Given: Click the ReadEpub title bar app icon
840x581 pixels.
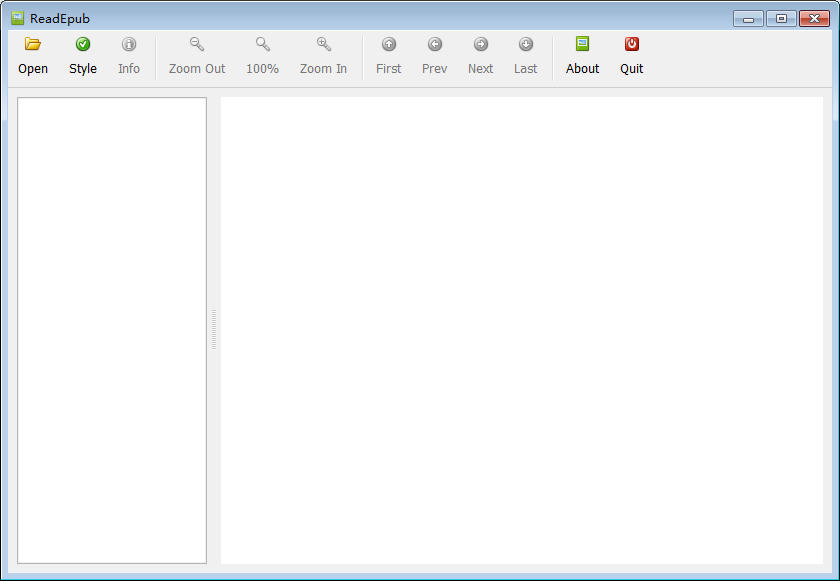Looking at the screenshot, I should (x=18, y=18).
